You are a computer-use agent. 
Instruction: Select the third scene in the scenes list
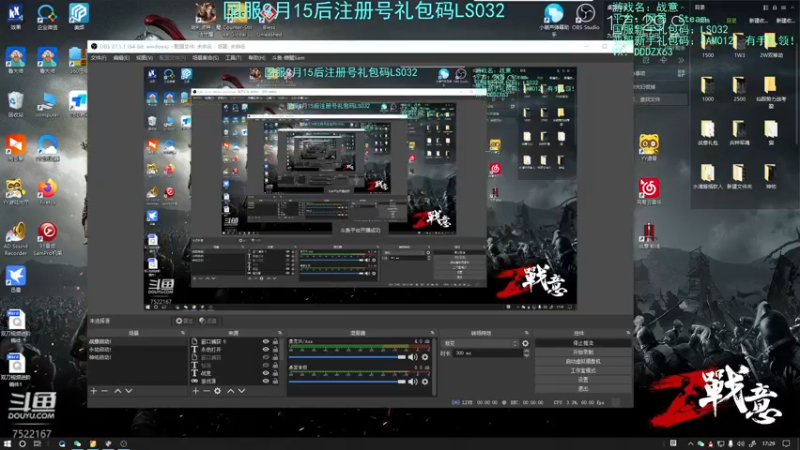[x=138, y=357]
